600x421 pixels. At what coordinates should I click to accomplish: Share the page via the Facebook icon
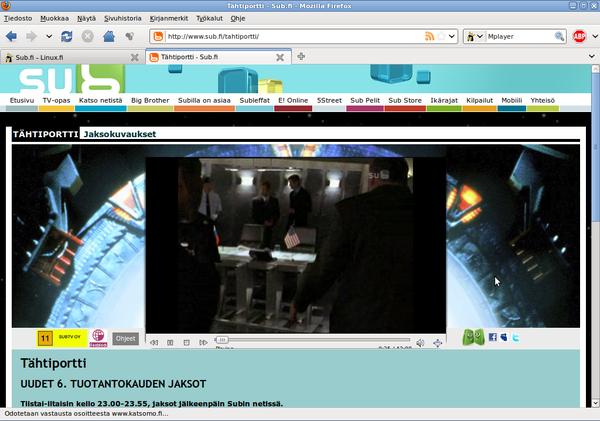click(493, 338)
